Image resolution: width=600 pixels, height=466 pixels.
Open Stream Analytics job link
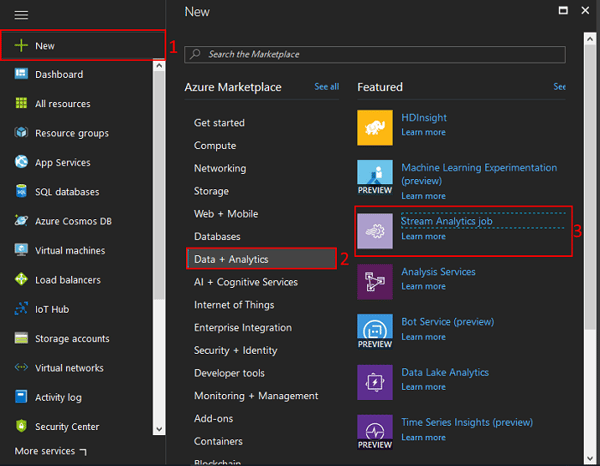[x=447, y=221]
